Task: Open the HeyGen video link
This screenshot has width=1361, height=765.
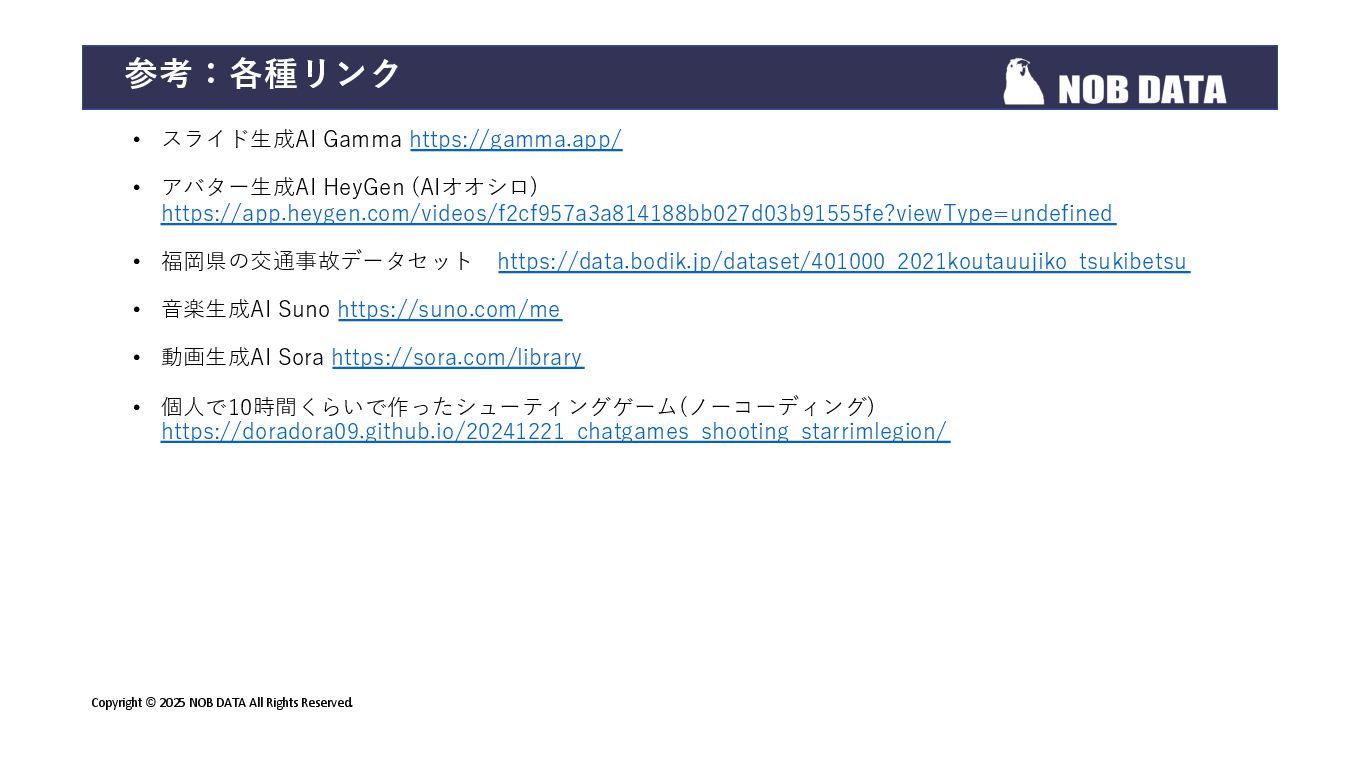Action: coord(638,213)
